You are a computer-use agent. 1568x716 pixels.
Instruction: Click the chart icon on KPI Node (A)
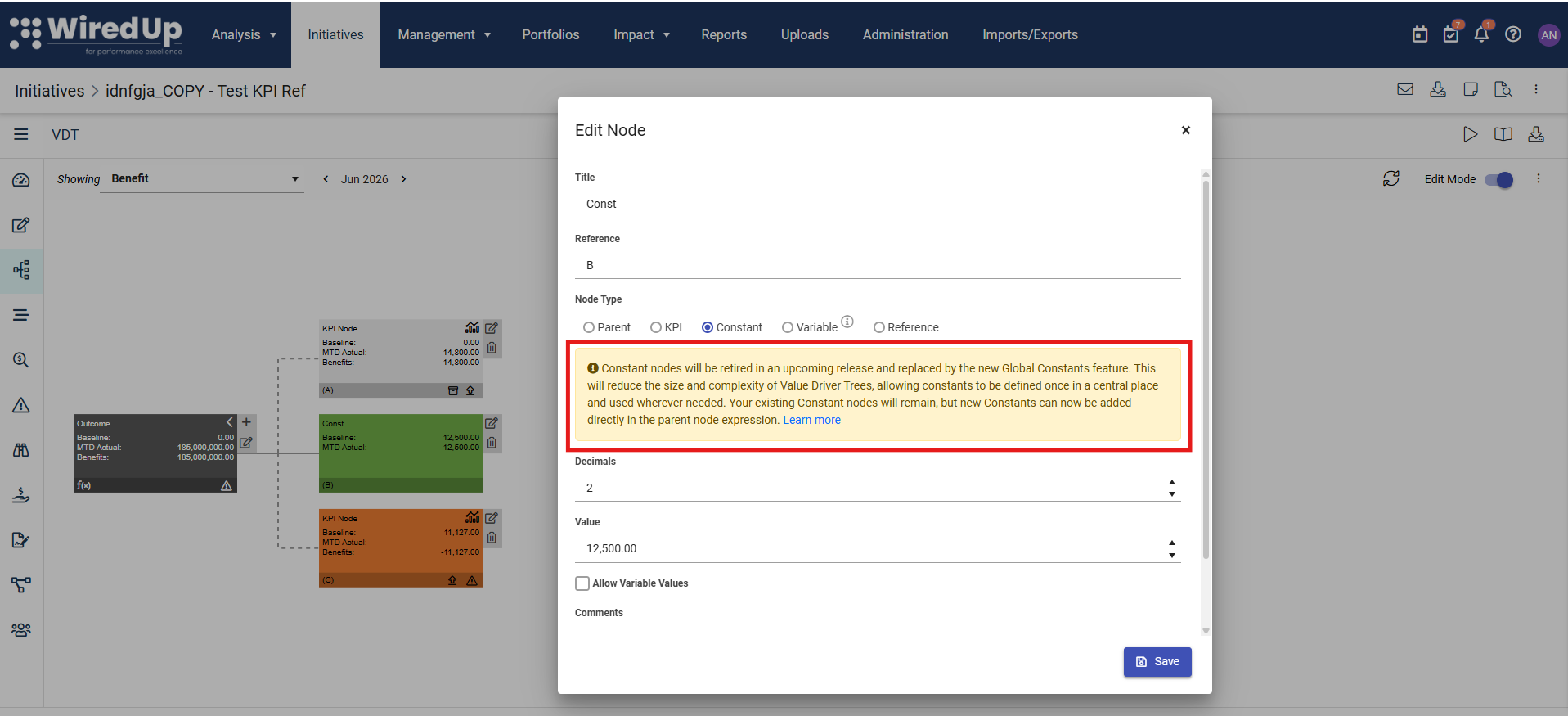472,327
